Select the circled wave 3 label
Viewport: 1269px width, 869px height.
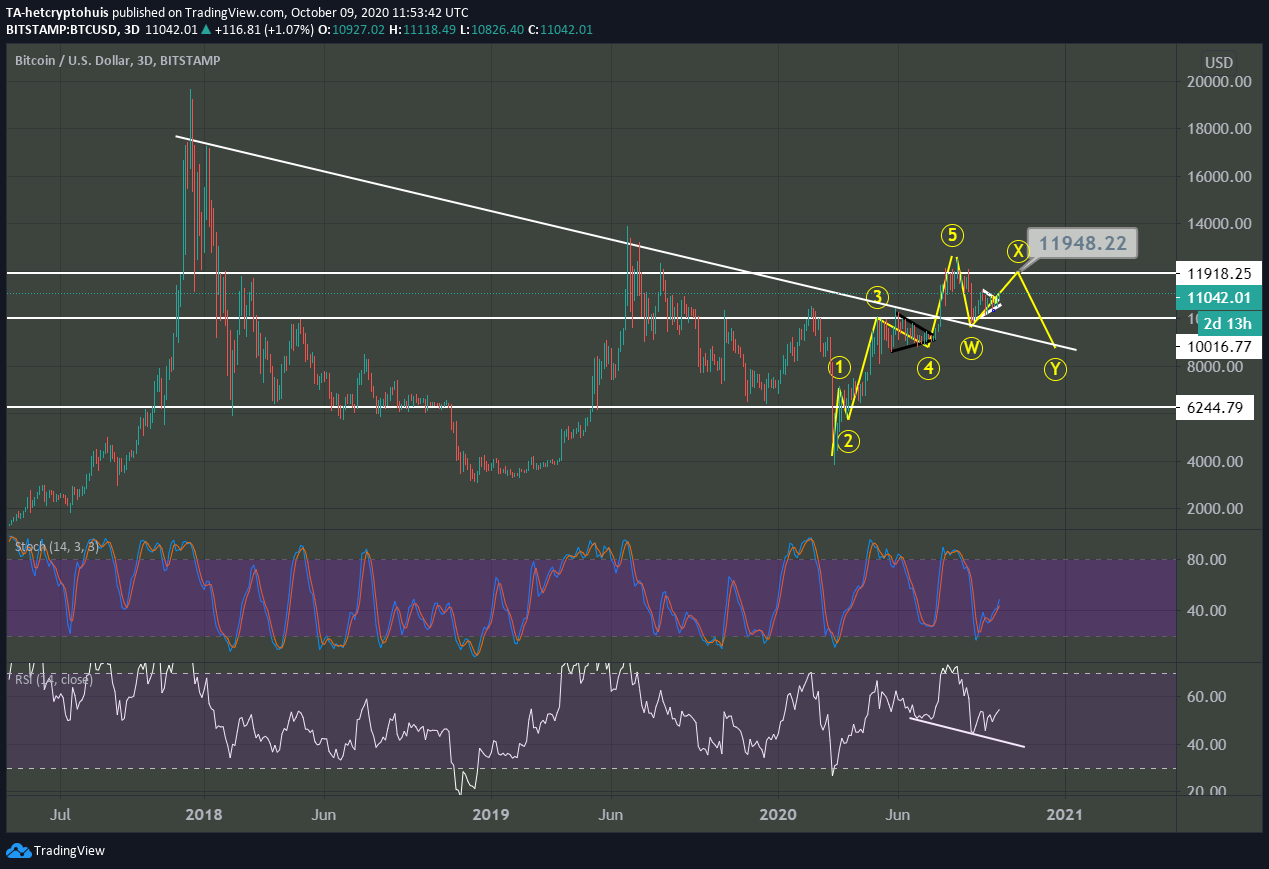point(877,297)
